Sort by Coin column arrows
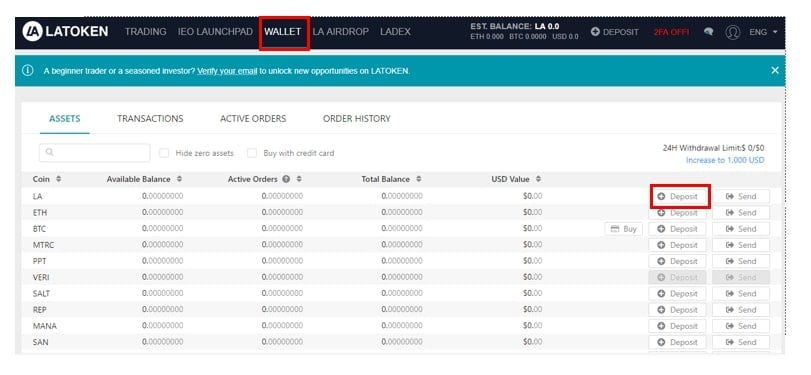 coord(58,179)
